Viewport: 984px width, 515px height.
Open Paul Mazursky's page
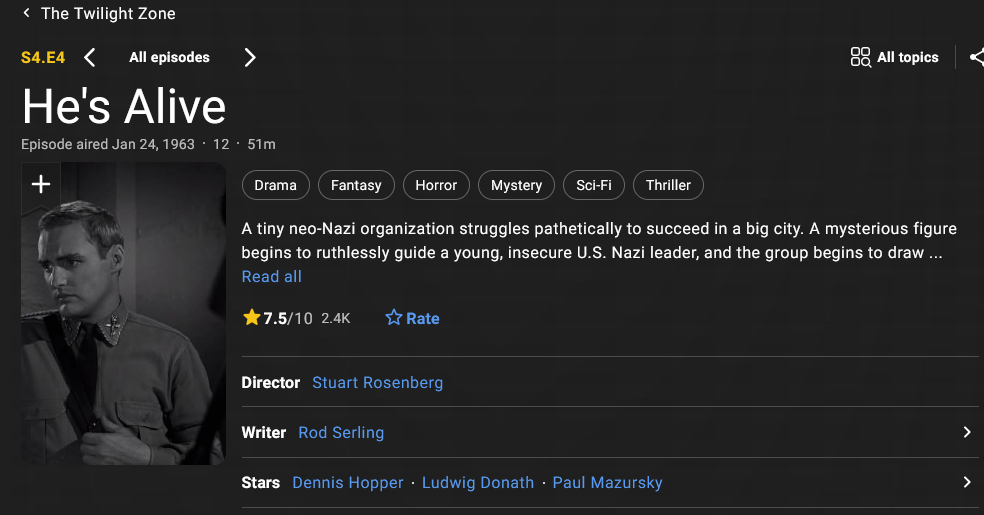(607, 482)
